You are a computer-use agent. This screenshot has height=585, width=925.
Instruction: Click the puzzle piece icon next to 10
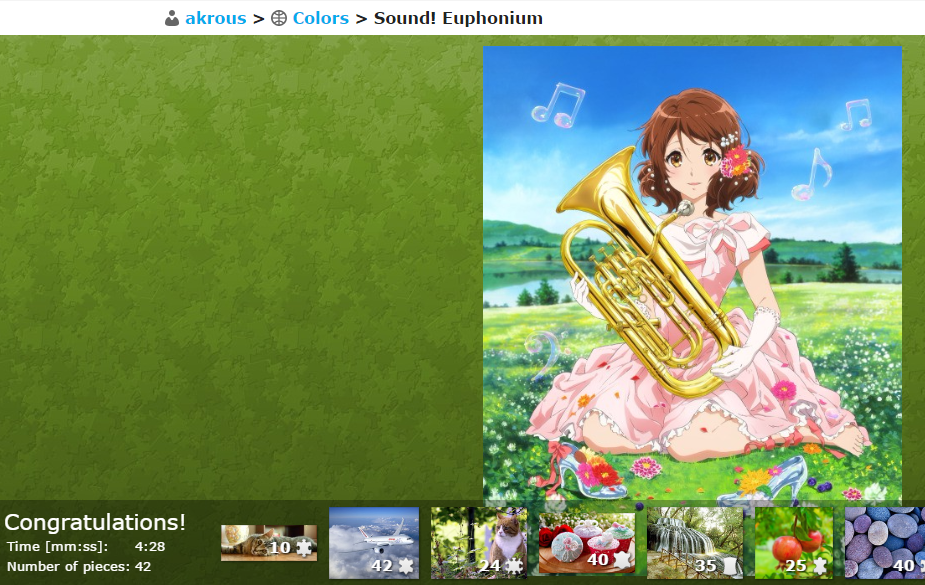tap(304, 548)
